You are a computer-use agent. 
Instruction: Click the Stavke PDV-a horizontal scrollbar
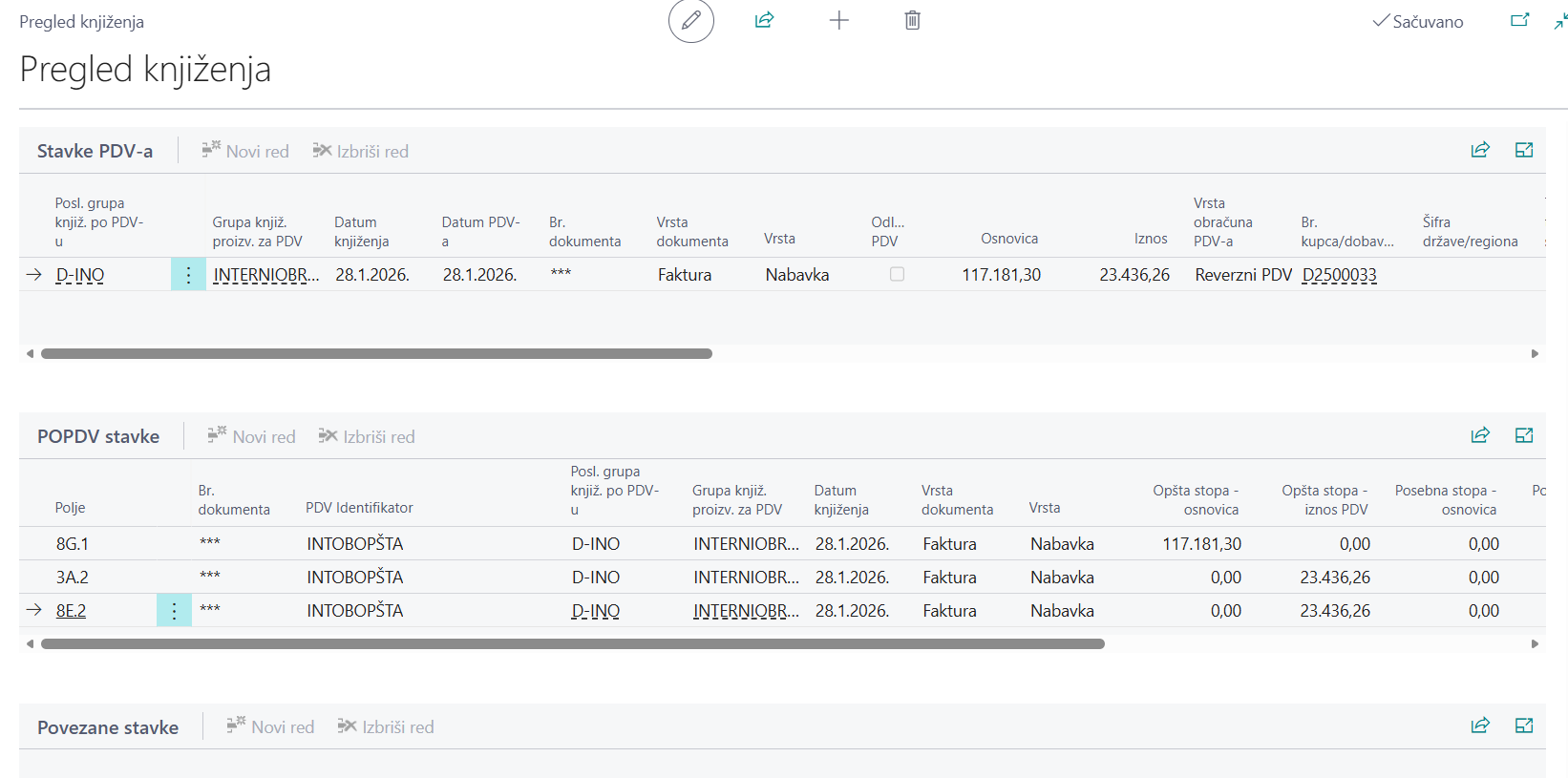point(376,353)
